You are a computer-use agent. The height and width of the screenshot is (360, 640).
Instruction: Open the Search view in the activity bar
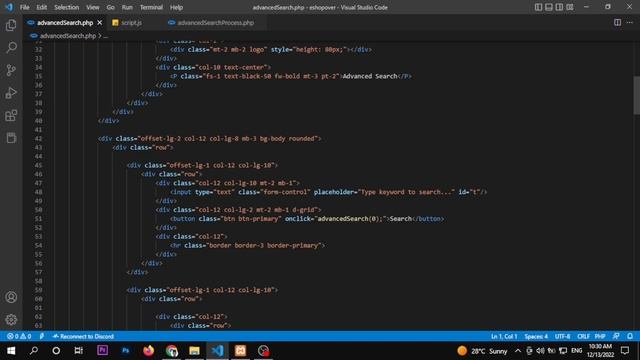[11, 48]
